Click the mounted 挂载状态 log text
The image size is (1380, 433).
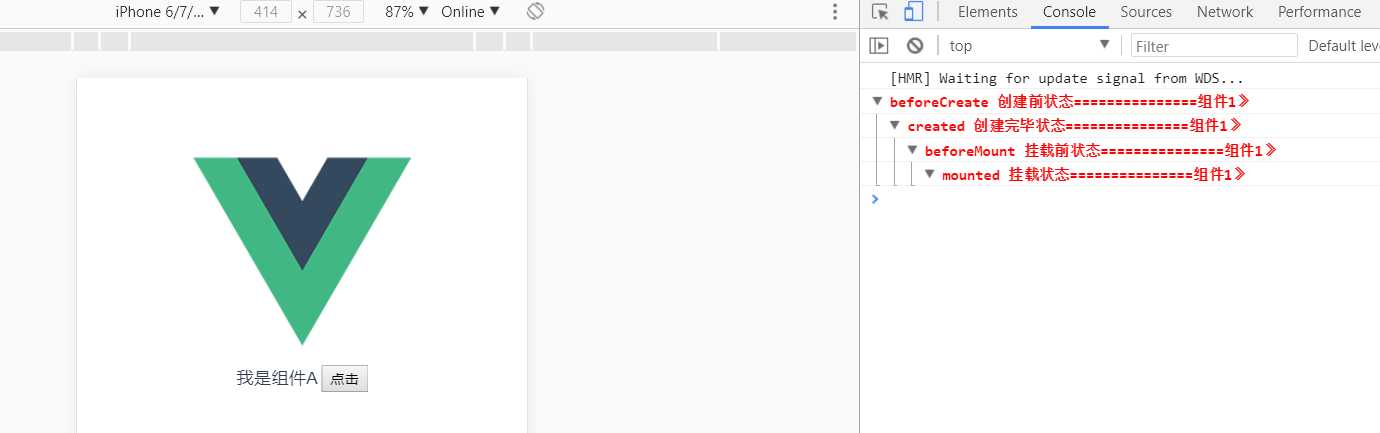coord(1094,174)
